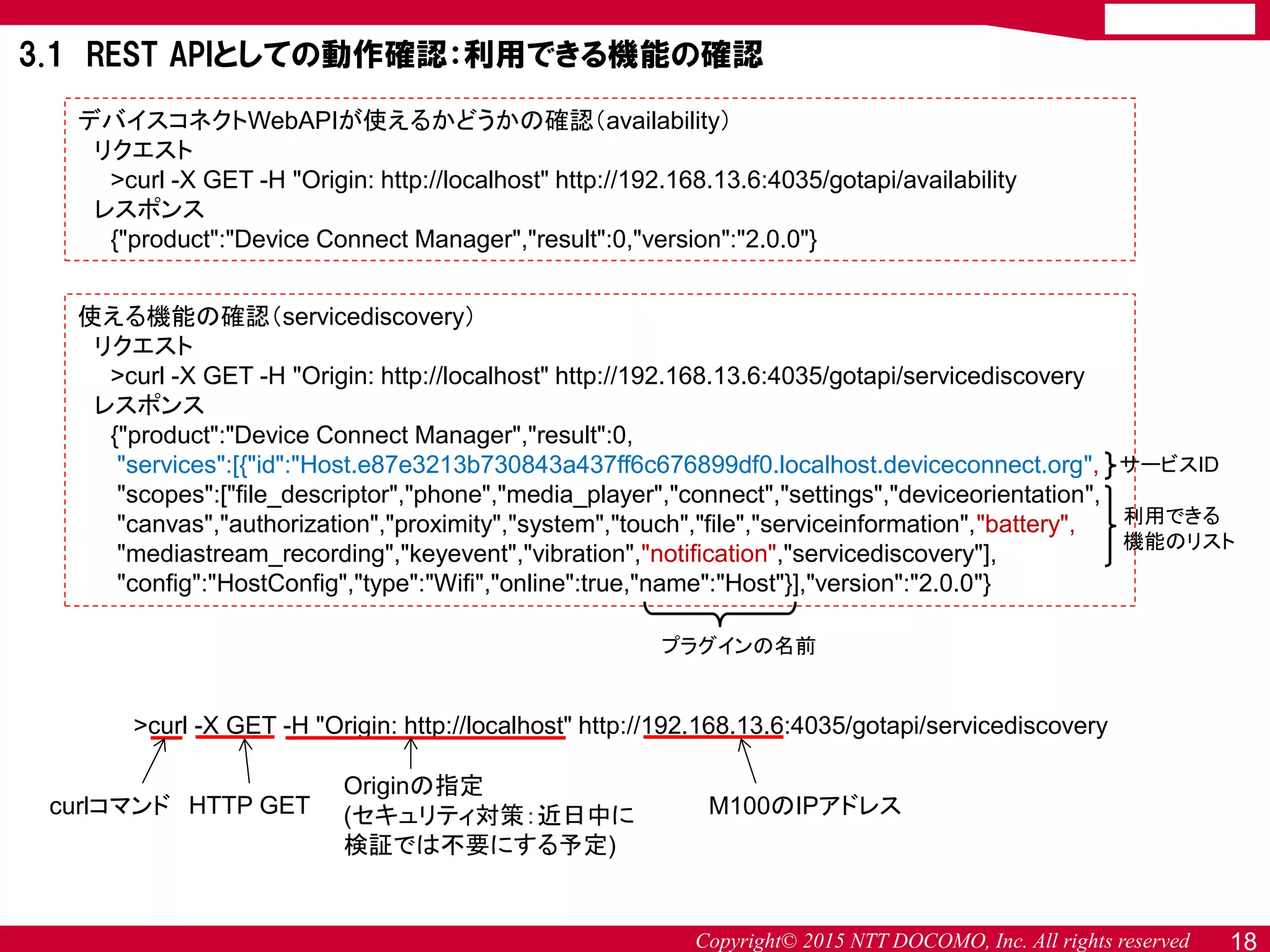This screenshot has height=952, width=1270.
Task: Click the page number 18
Action: coord(1243,940)
